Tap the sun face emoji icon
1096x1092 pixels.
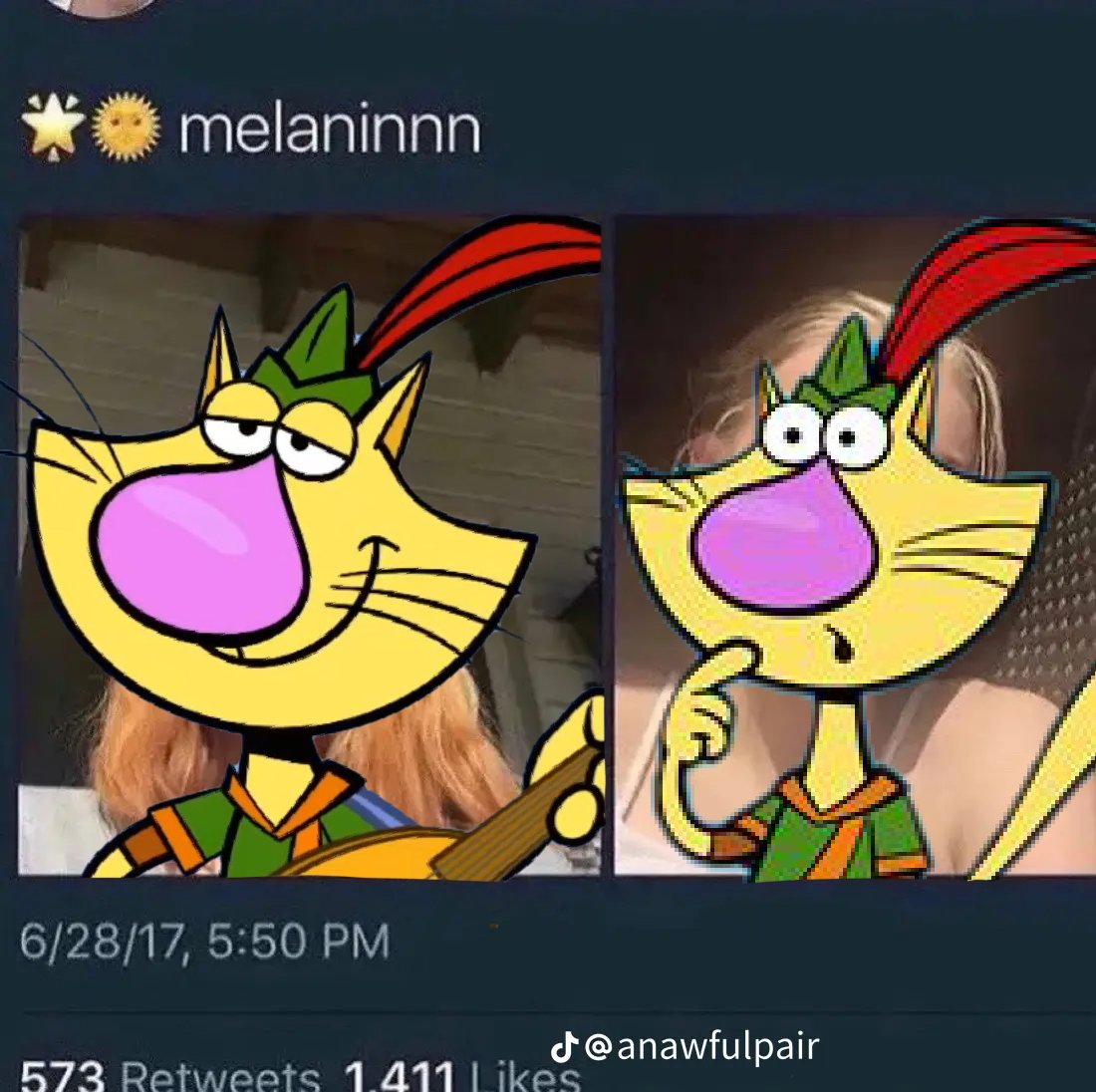[x=127, y=128]
